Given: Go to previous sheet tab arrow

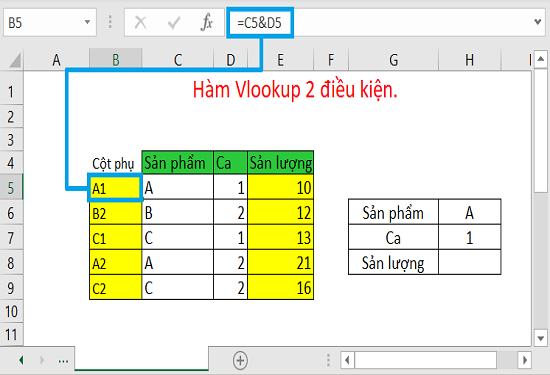Looking at the screenshot, I should pos(21,360).
